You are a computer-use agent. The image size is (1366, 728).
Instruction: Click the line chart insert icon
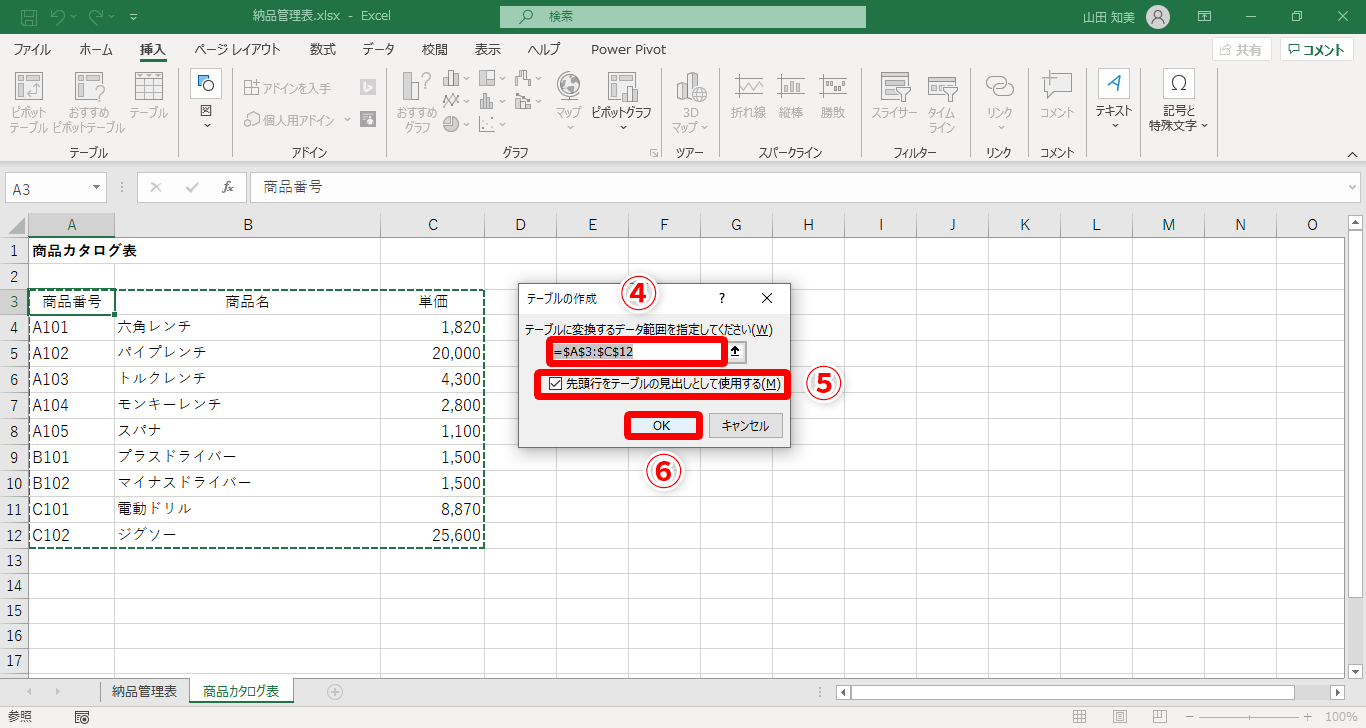pyautogui.click(x=451, y=100)
